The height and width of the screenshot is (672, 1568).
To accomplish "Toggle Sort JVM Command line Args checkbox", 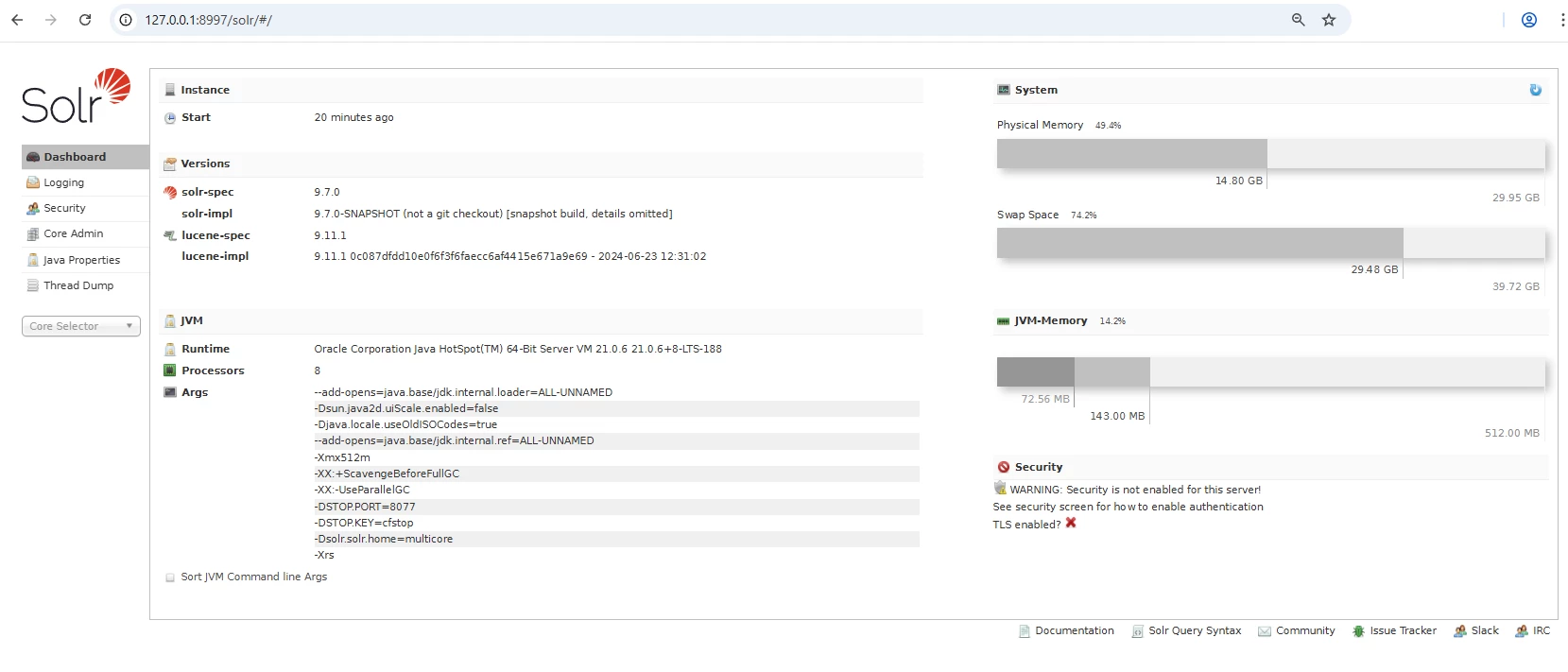I will pyautogui.click(x=170, y=577).
